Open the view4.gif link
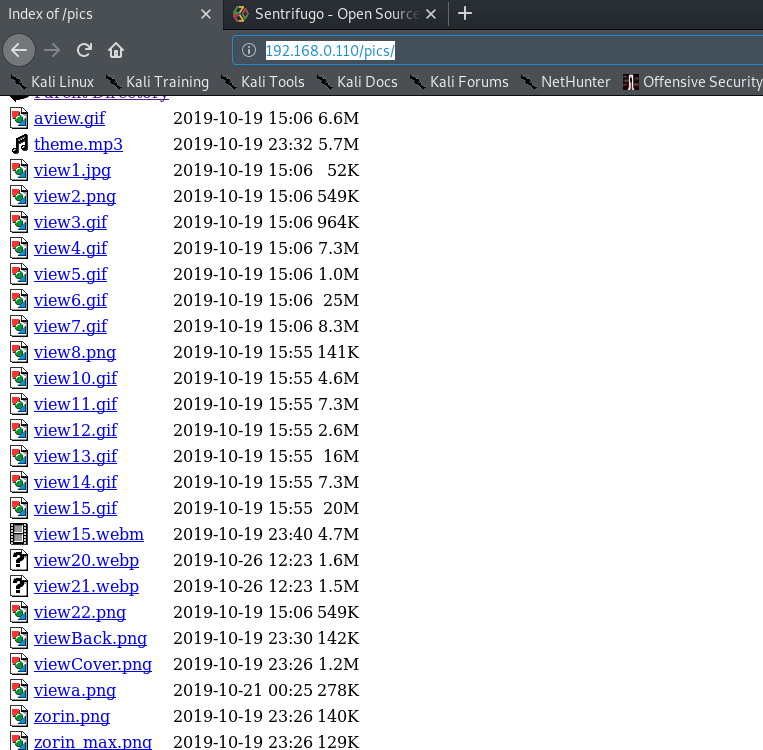Image resolution: width=763 pixels, height=750 pixels. (x=71, y=248)
